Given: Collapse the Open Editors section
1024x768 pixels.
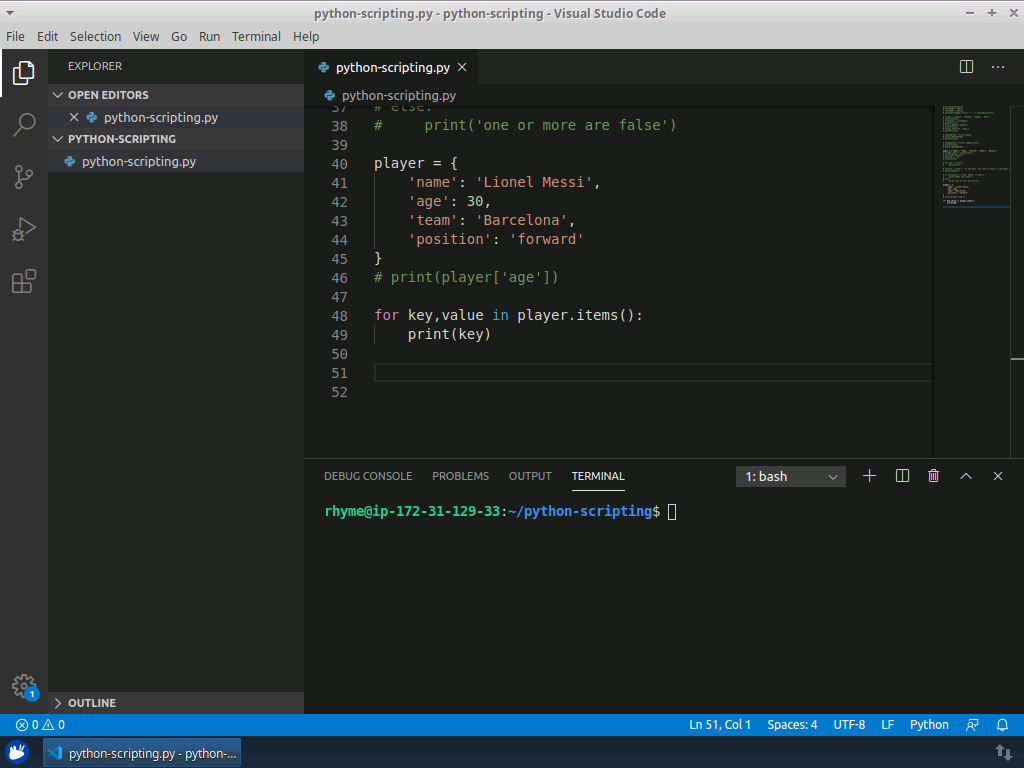Looking at the screenshot, I should [x=108, y=95].
